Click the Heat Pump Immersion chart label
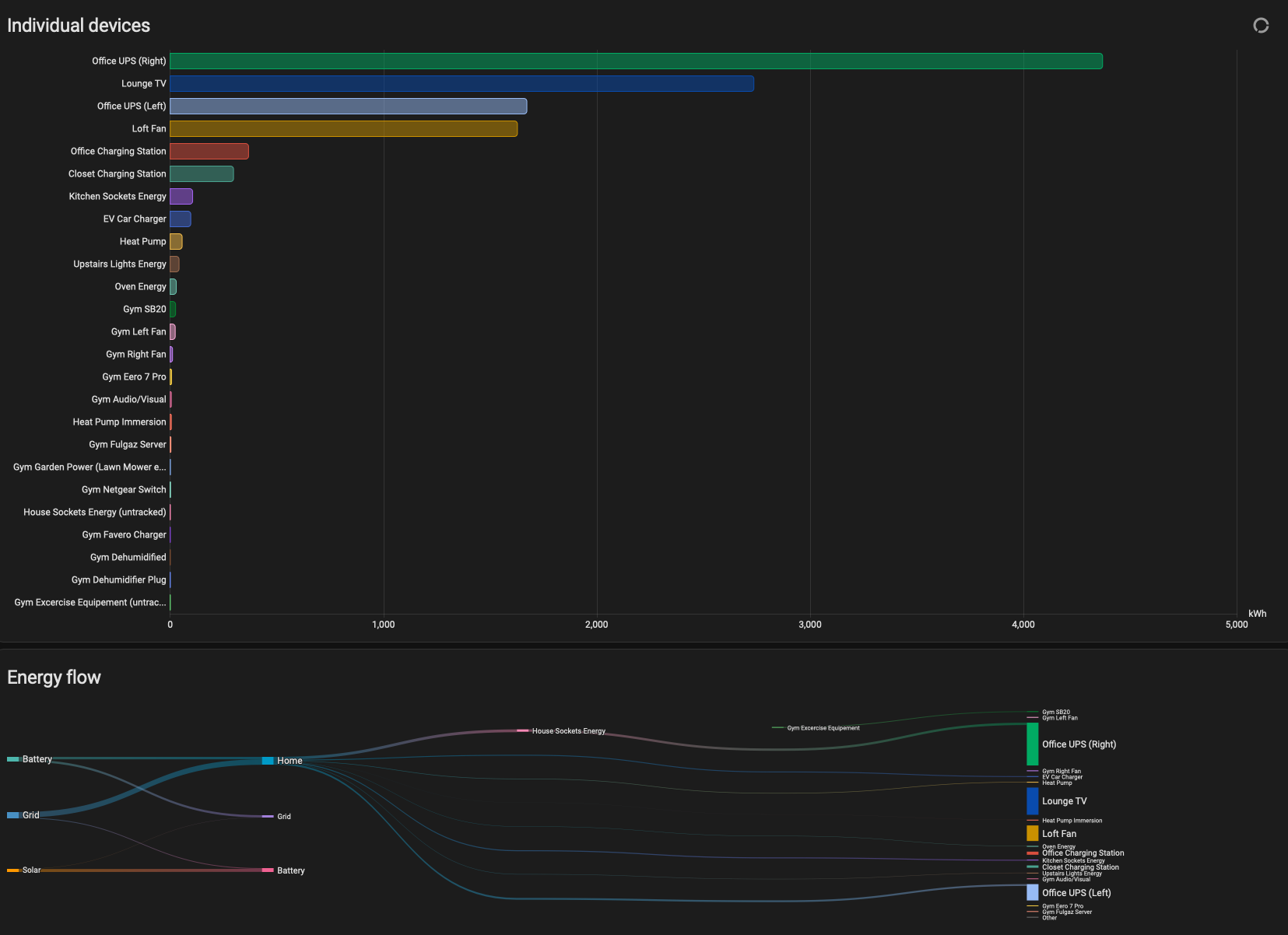Image resolution: width=1288 pixels, height=935 pixels. coord(119,422)
